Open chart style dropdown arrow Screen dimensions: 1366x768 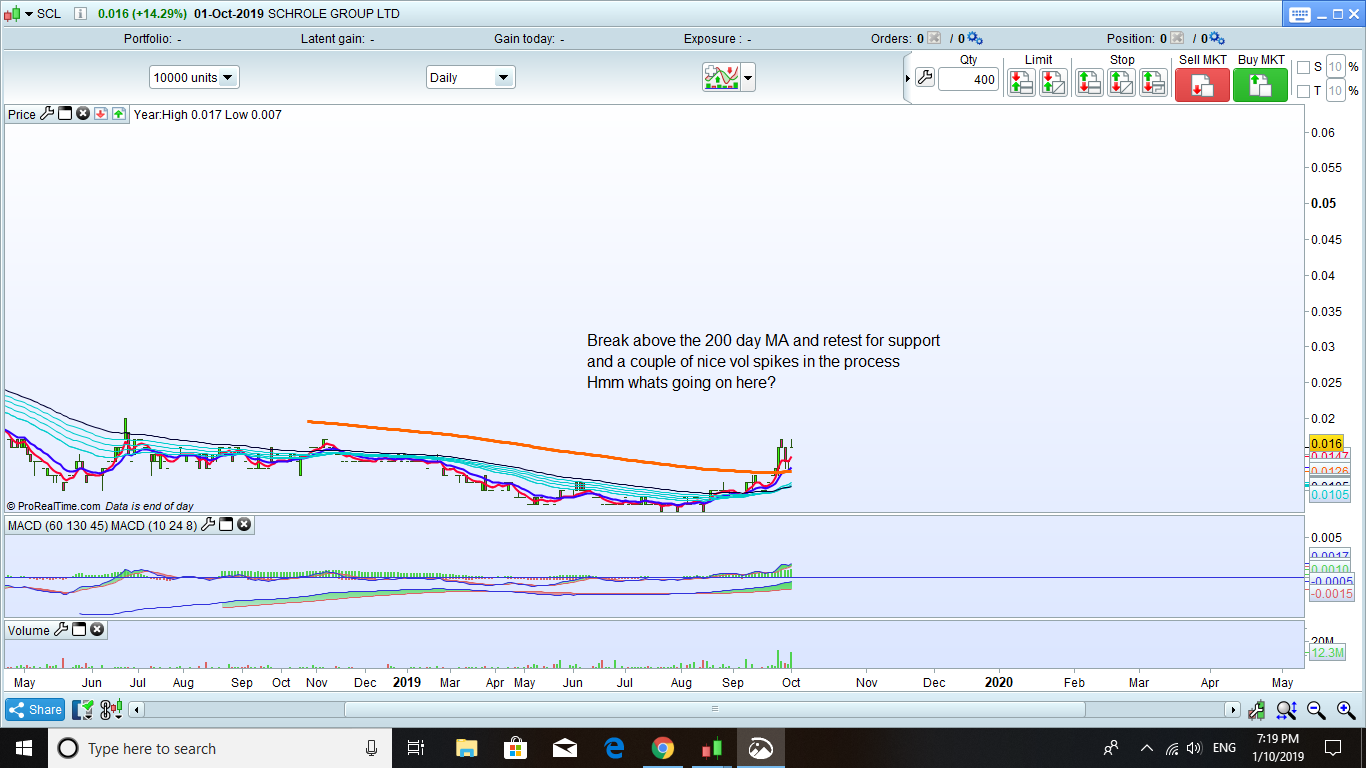pyautogui.click(x=748, y=77)
